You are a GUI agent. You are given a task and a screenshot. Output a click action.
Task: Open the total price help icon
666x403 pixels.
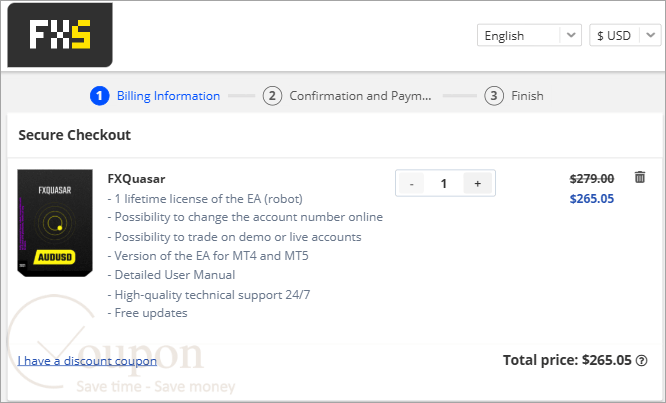pos(641,361)
